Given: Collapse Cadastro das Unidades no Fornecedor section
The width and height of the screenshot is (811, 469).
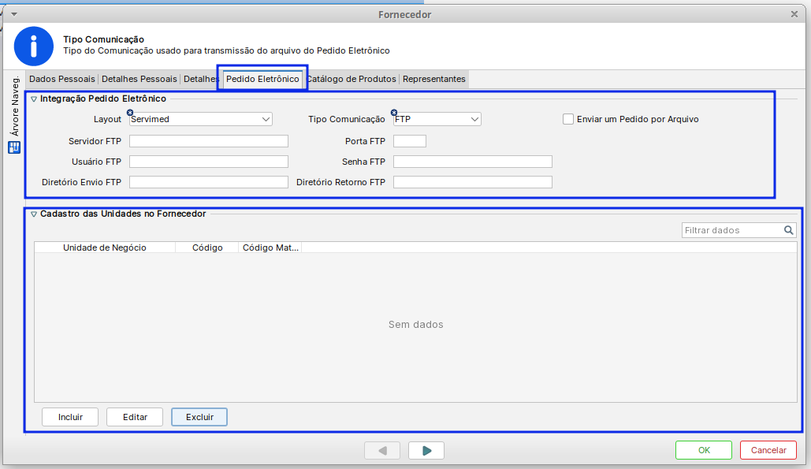Looking at the screenshot, I should click(33, 214).
